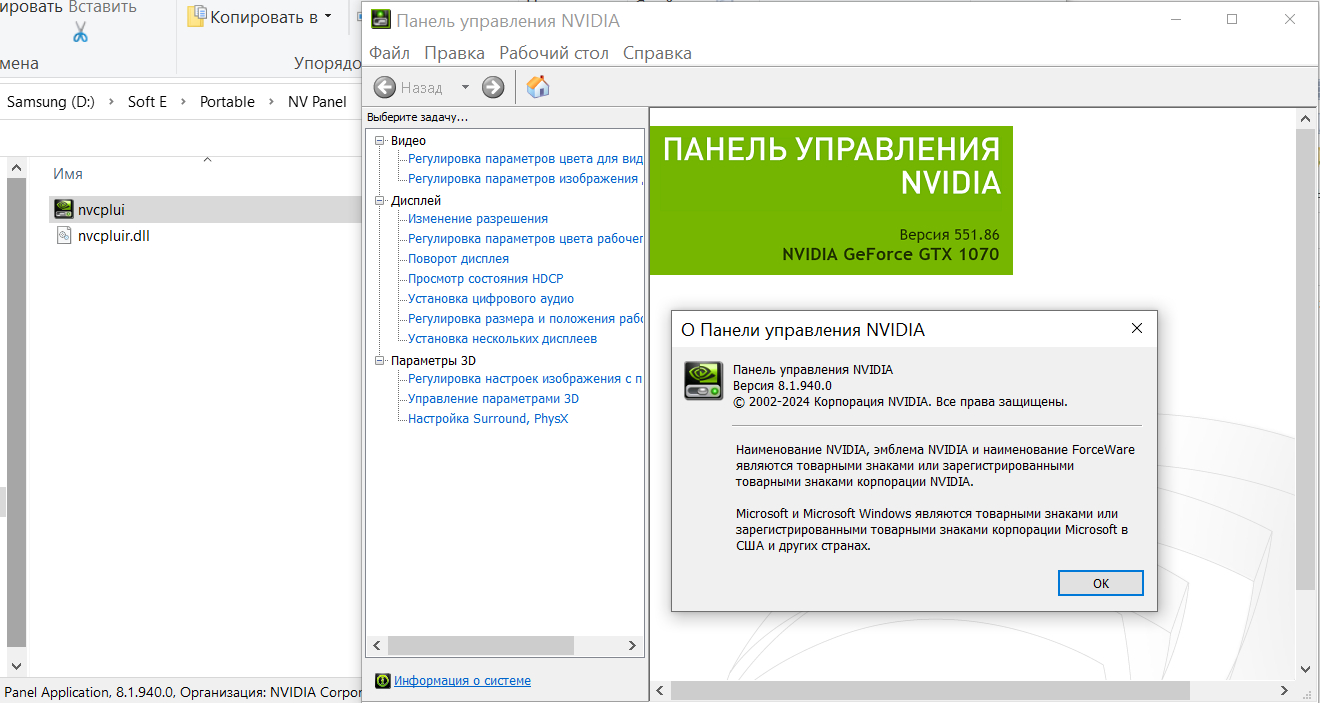Image resolution: width=1320 pixels, height=703 pixels.
Task: Click the system information icon at bottom
Action: point(382,681)
